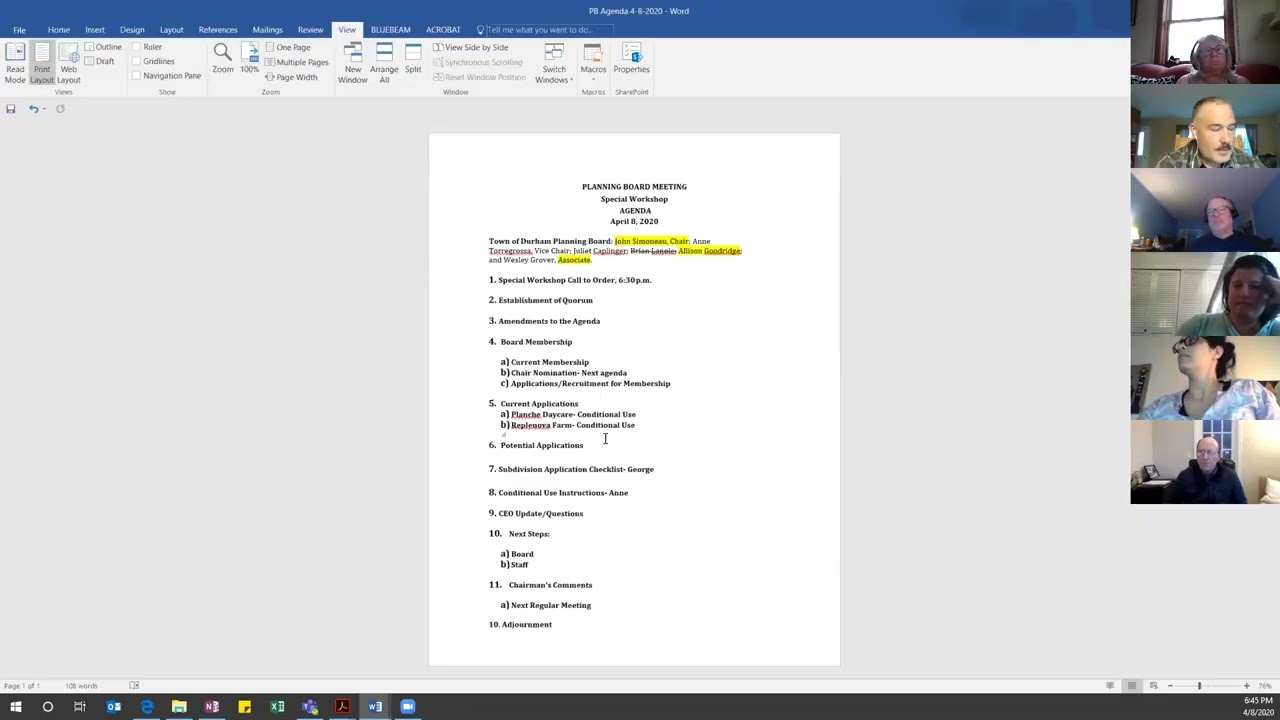Click the 108 words count
The width and height of the screenshot is (1280, 720).
click(81, 686)
